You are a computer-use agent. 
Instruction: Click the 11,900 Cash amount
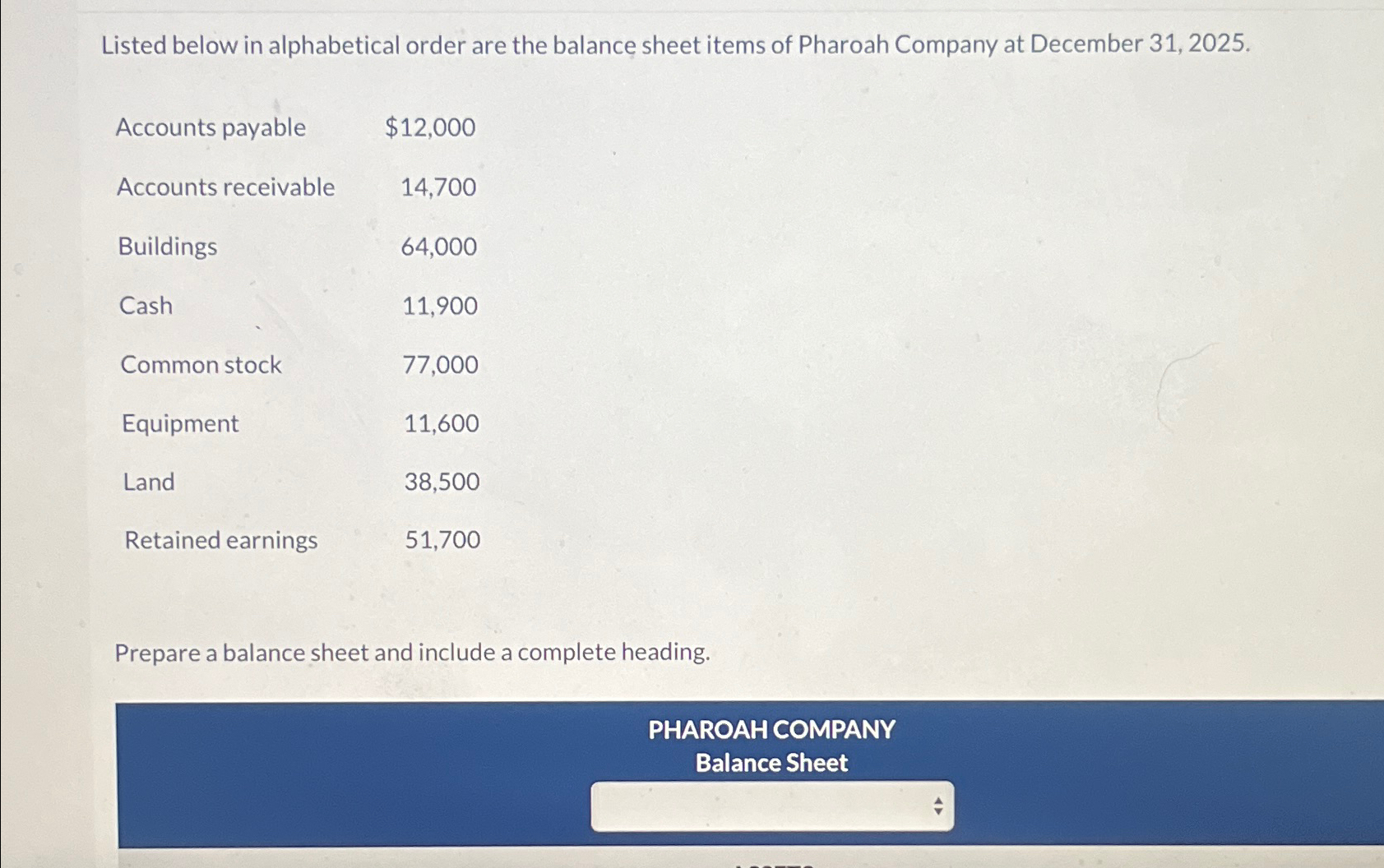pyautogui.click(x=437, y=305)
